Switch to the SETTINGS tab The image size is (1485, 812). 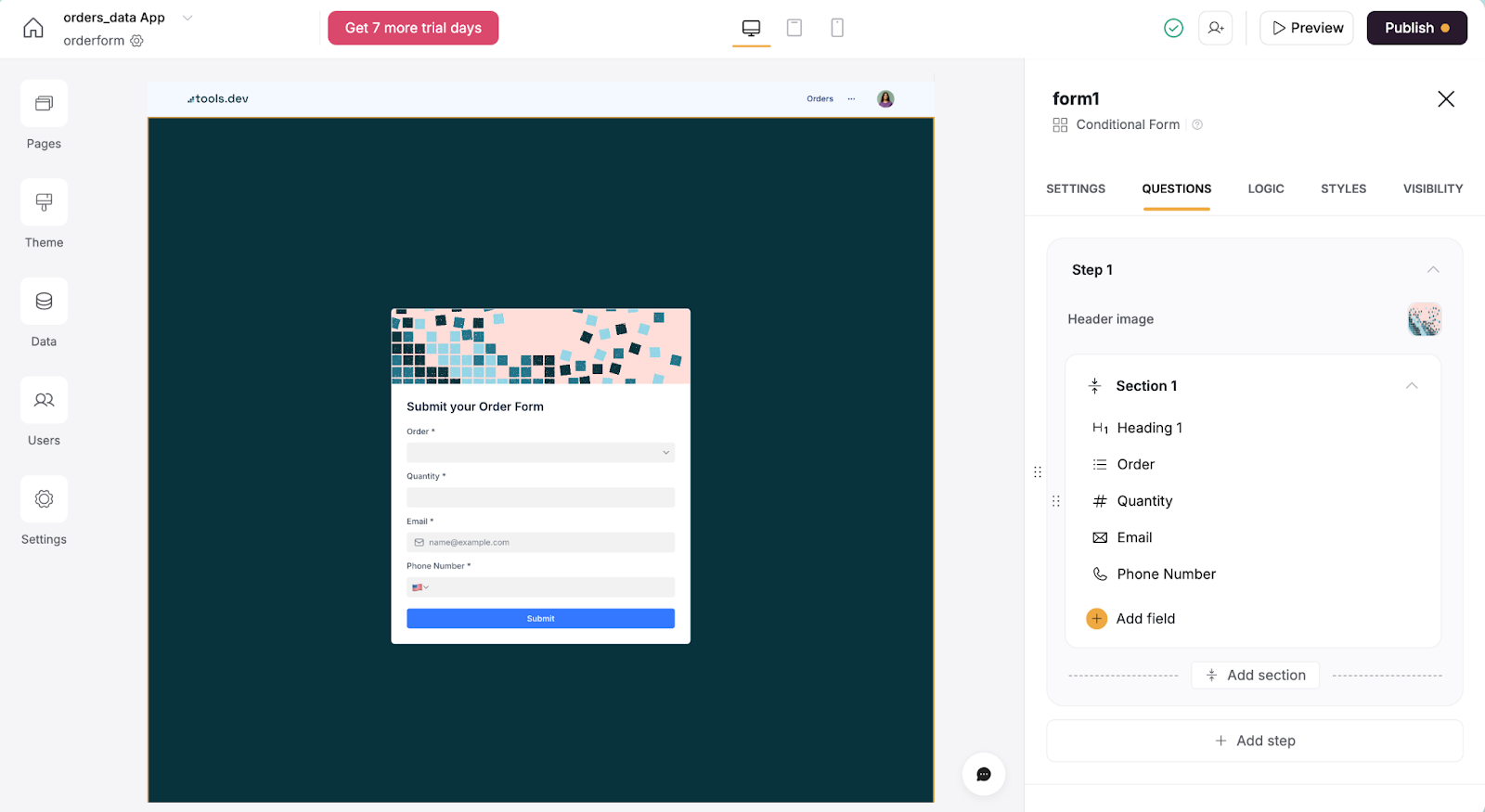[x=1076, y=188]
